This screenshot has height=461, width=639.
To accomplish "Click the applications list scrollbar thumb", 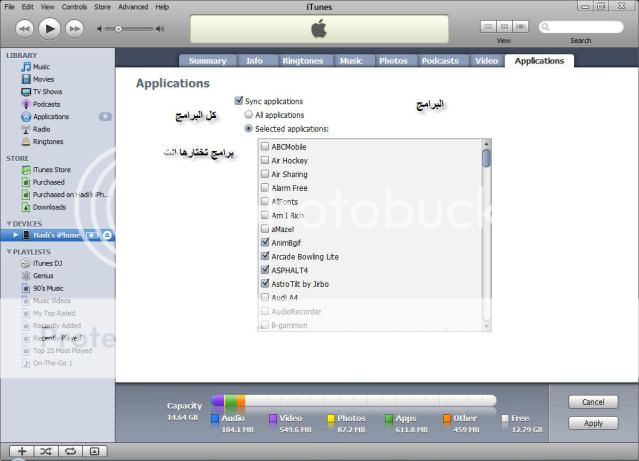I will point(486,158).
